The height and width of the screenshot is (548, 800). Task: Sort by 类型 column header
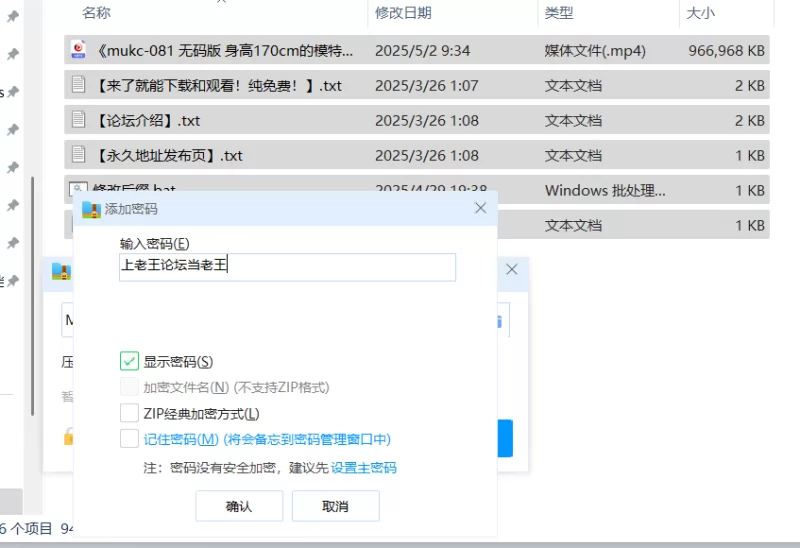coord(558,12)
